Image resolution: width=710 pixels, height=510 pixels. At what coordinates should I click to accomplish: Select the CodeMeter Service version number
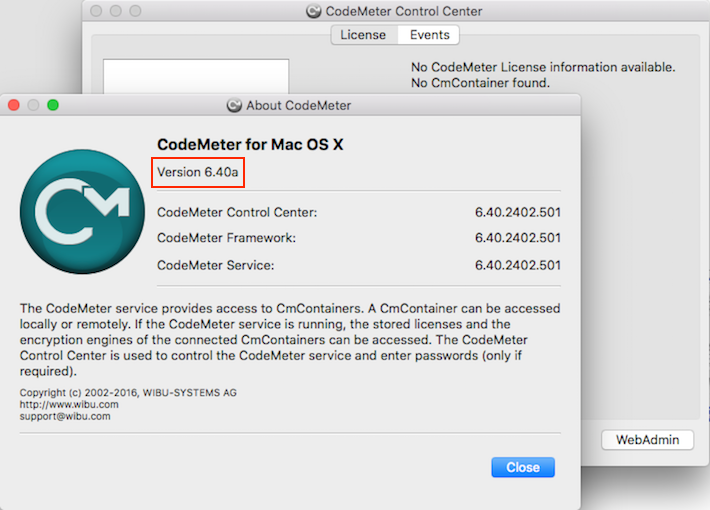(x=518, y=265)
